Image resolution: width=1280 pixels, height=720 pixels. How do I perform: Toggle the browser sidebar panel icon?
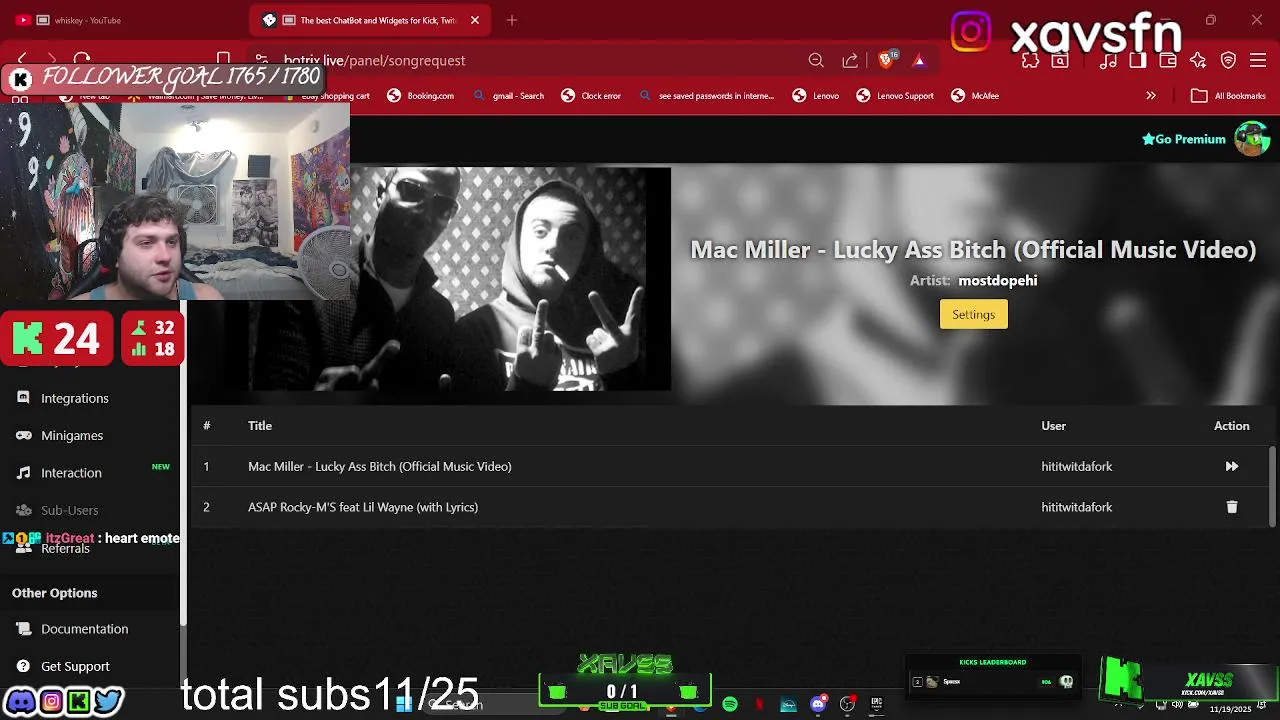pyautogui.click(x=1138, y=60)
